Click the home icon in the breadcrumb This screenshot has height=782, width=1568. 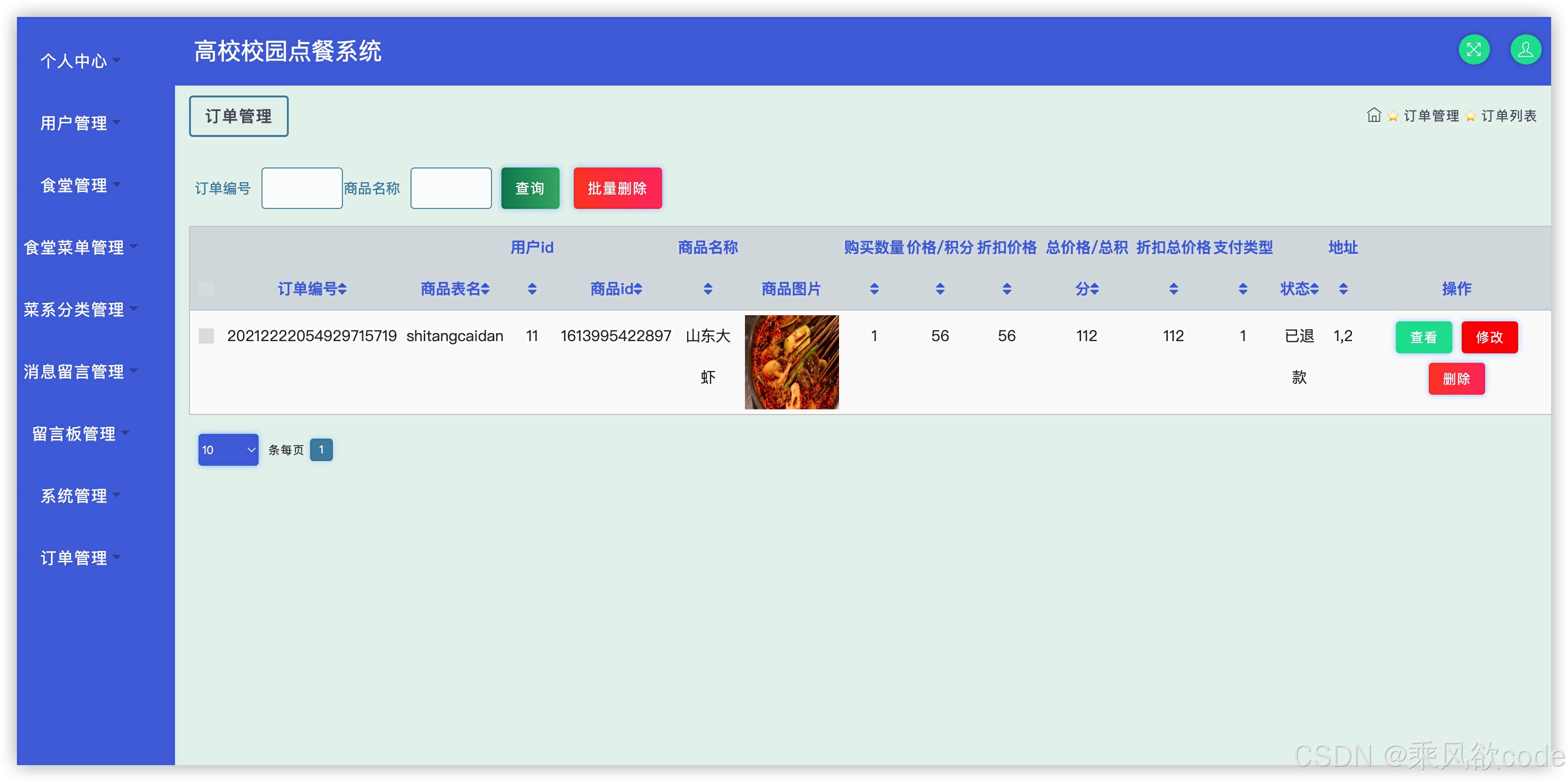pos(1374,115)
